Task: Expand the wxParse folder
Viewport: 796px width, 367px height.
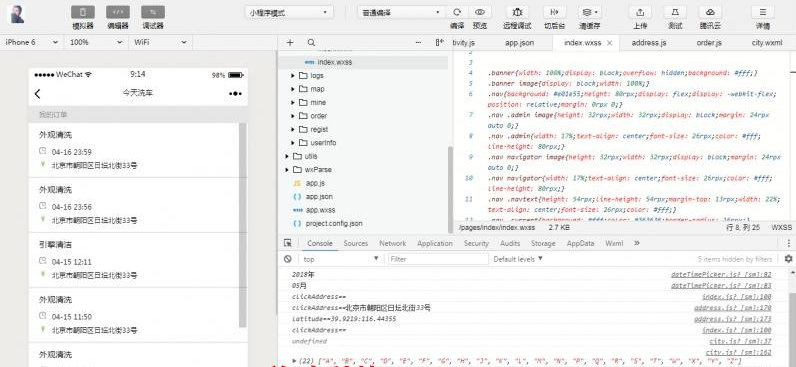Action: [287, 170]
